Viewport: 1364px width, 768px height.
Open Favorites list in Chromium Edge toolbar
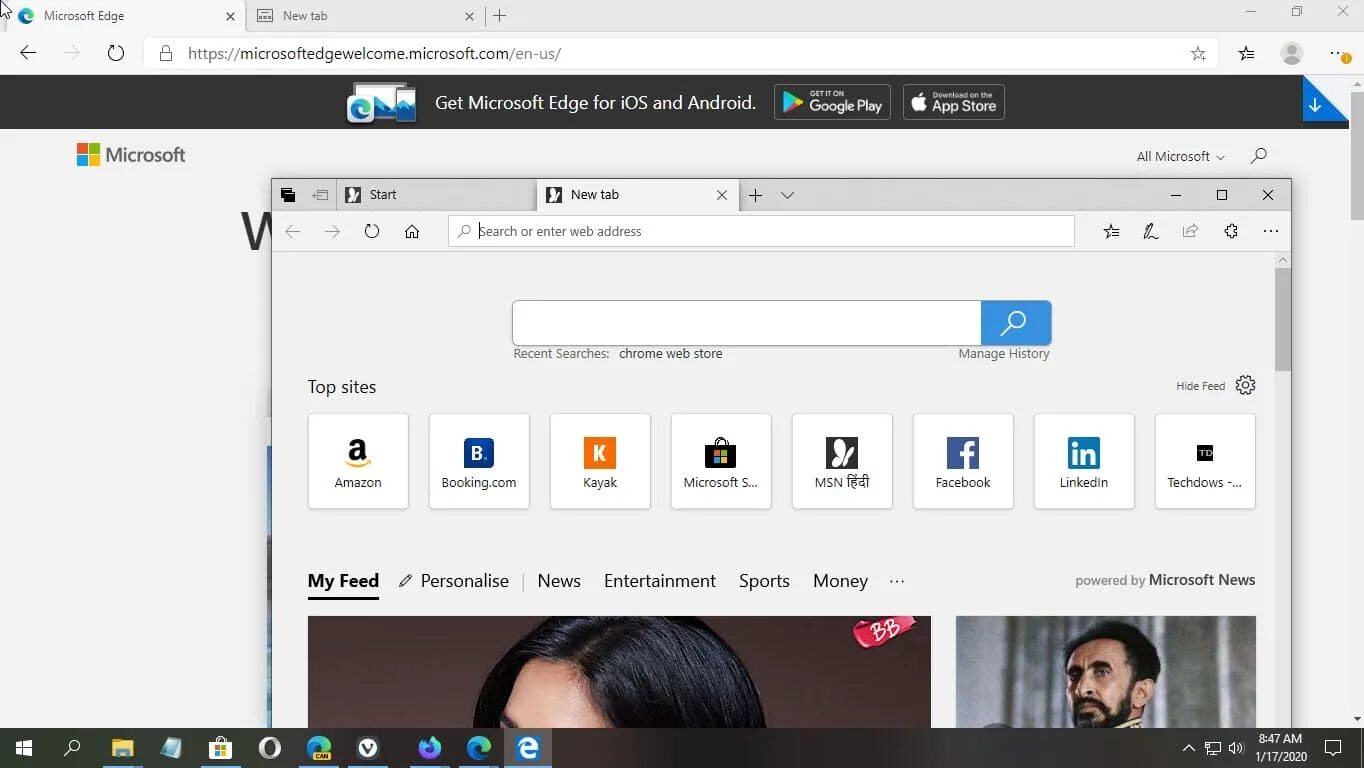point(1246,54)
